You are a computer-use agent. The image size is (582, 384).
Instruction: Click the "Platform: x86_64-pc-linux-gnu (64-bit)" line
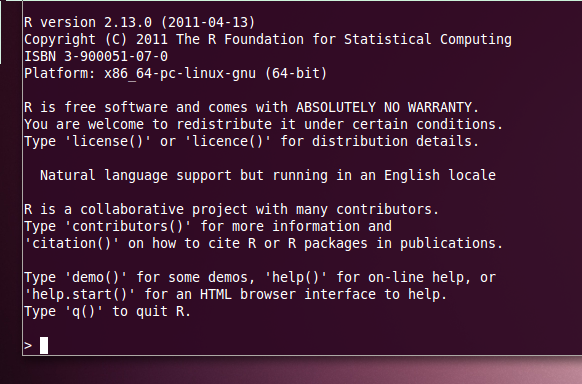point(176,73)
